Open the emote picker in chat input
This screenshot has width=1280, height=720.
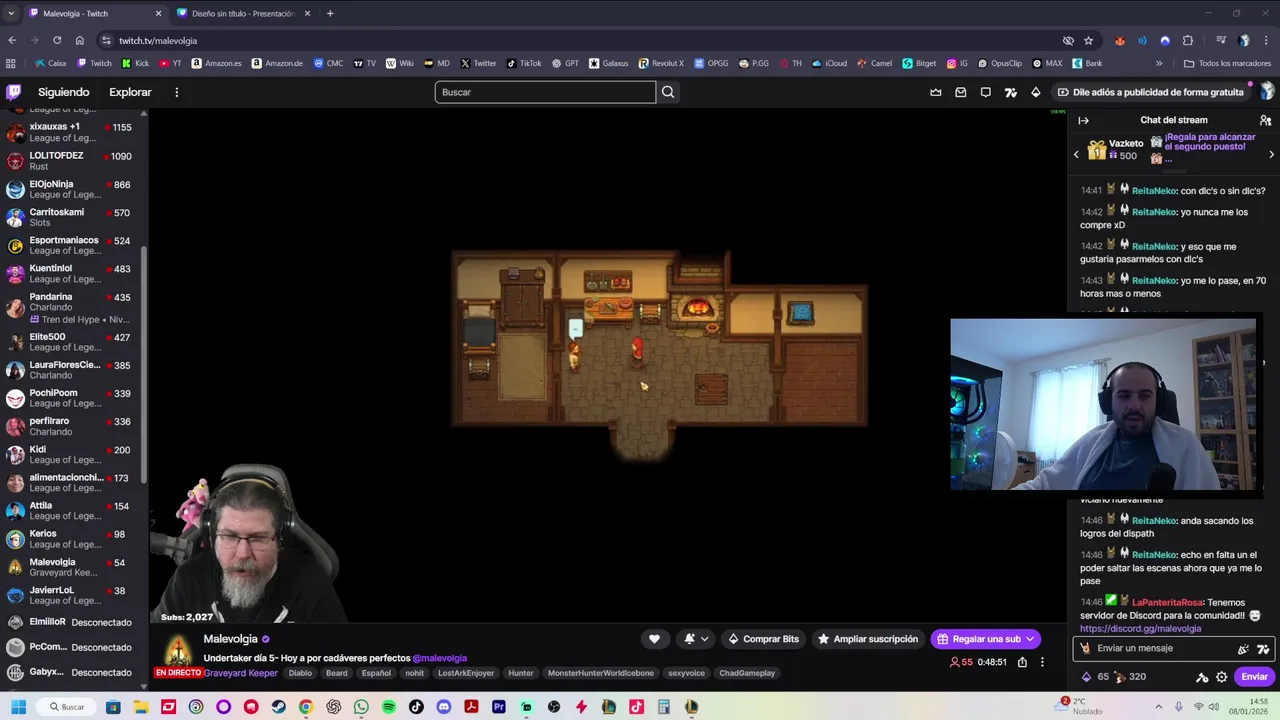pyautogui.click(x=1263, y=649)
